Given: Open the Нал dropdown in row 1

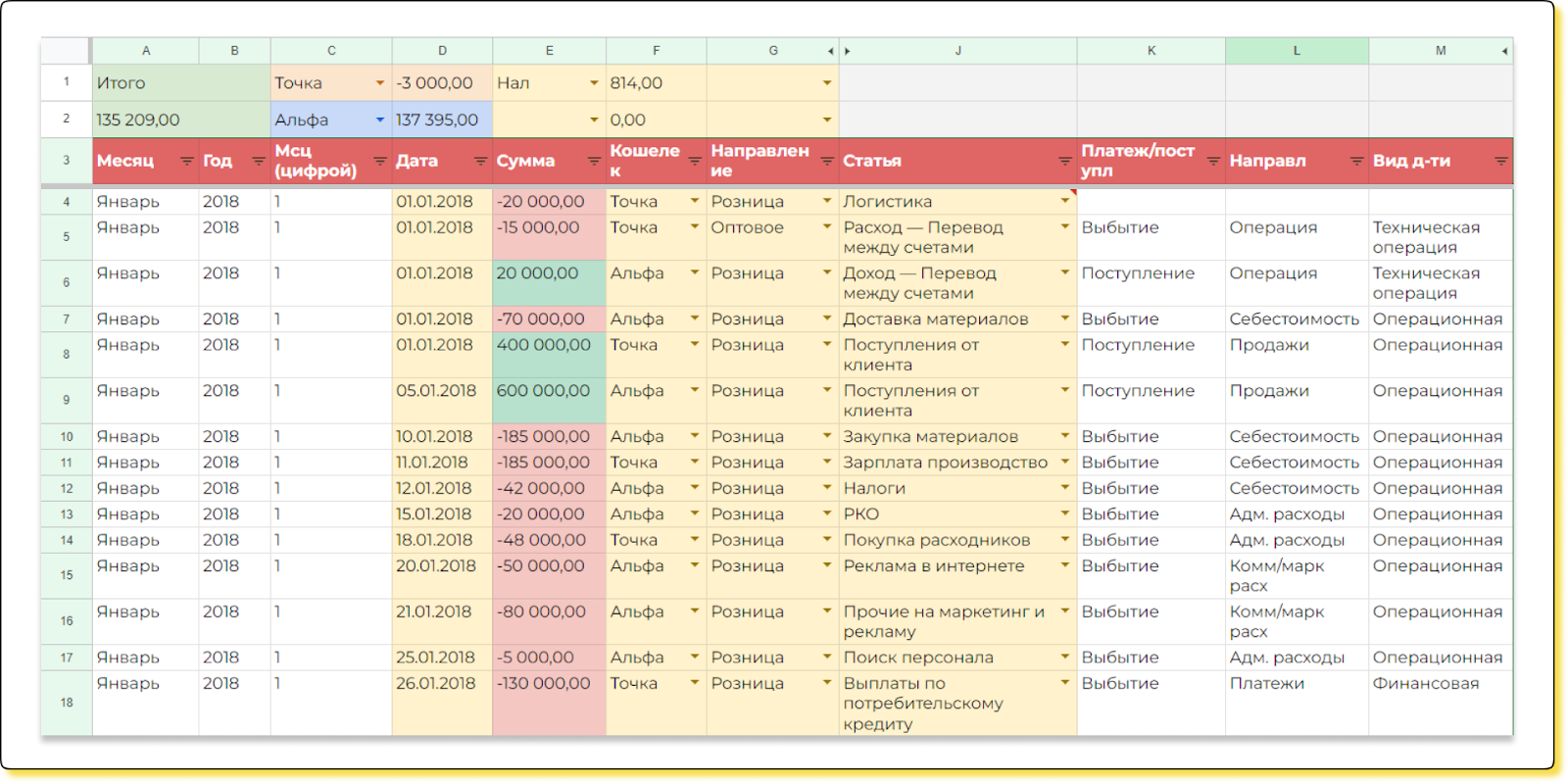Looking at the screenshot, I should [x=594, y=83].
